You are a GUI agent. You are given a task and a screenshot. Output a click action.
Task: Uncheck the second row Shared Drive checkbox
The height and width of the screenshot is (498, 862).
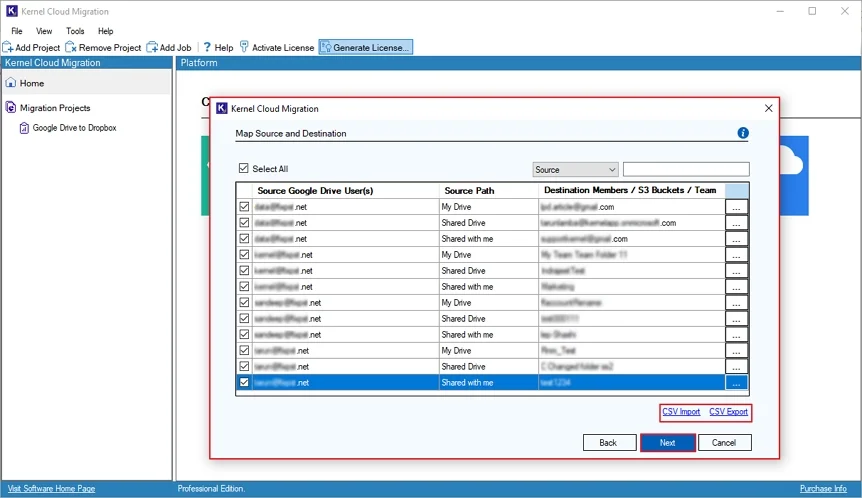click(x=244, y=223)
